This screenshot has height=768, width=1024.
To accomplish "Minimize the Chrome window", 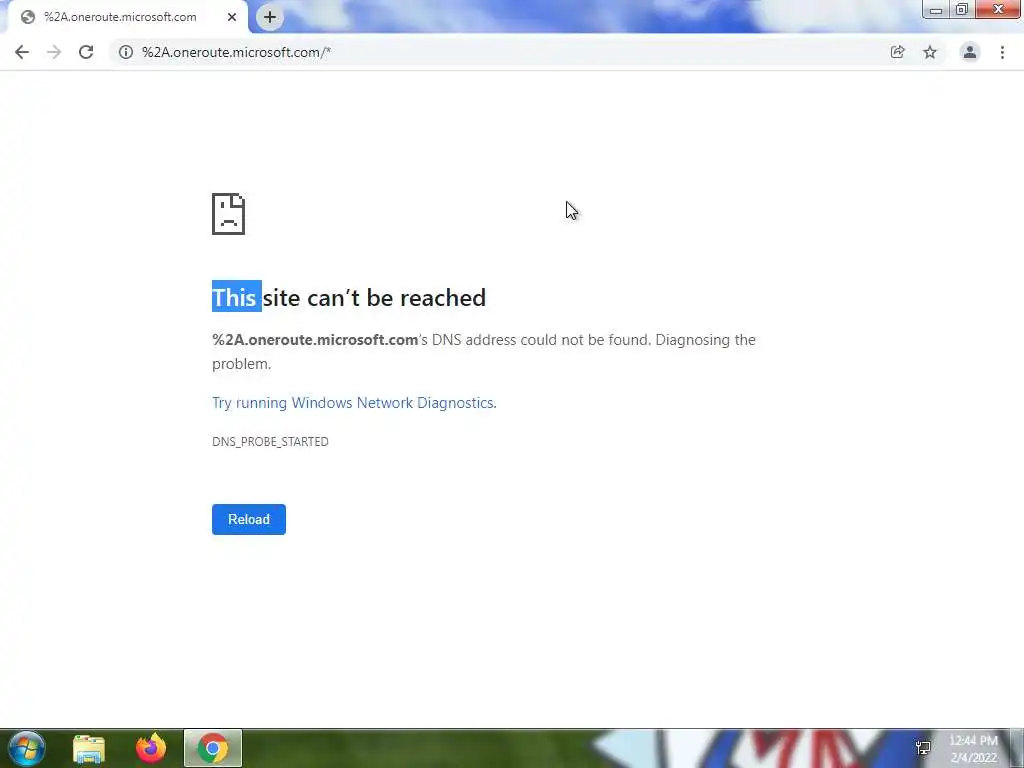I will pyautogui.click(x=936, y=10).
